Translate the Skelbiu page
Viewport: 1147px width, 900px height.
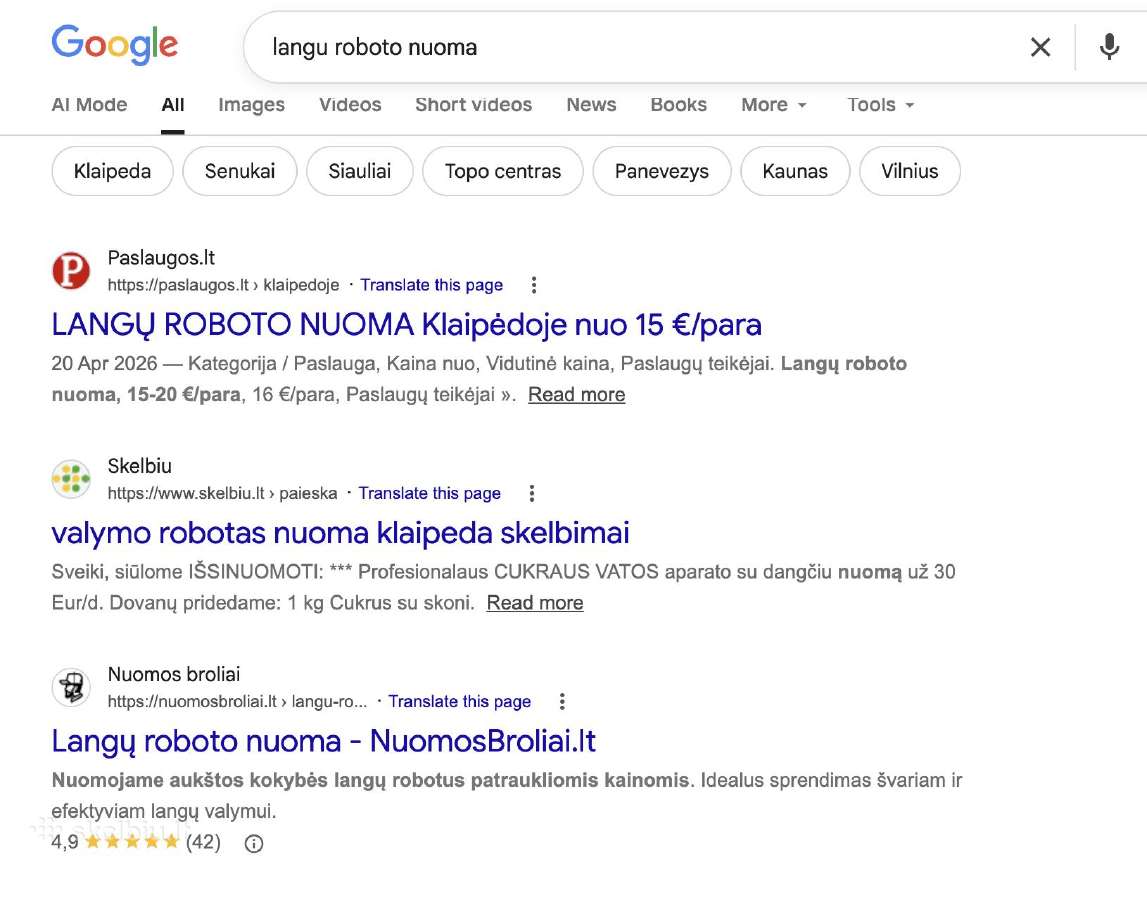pyautogui.click(x=429, y=493)
